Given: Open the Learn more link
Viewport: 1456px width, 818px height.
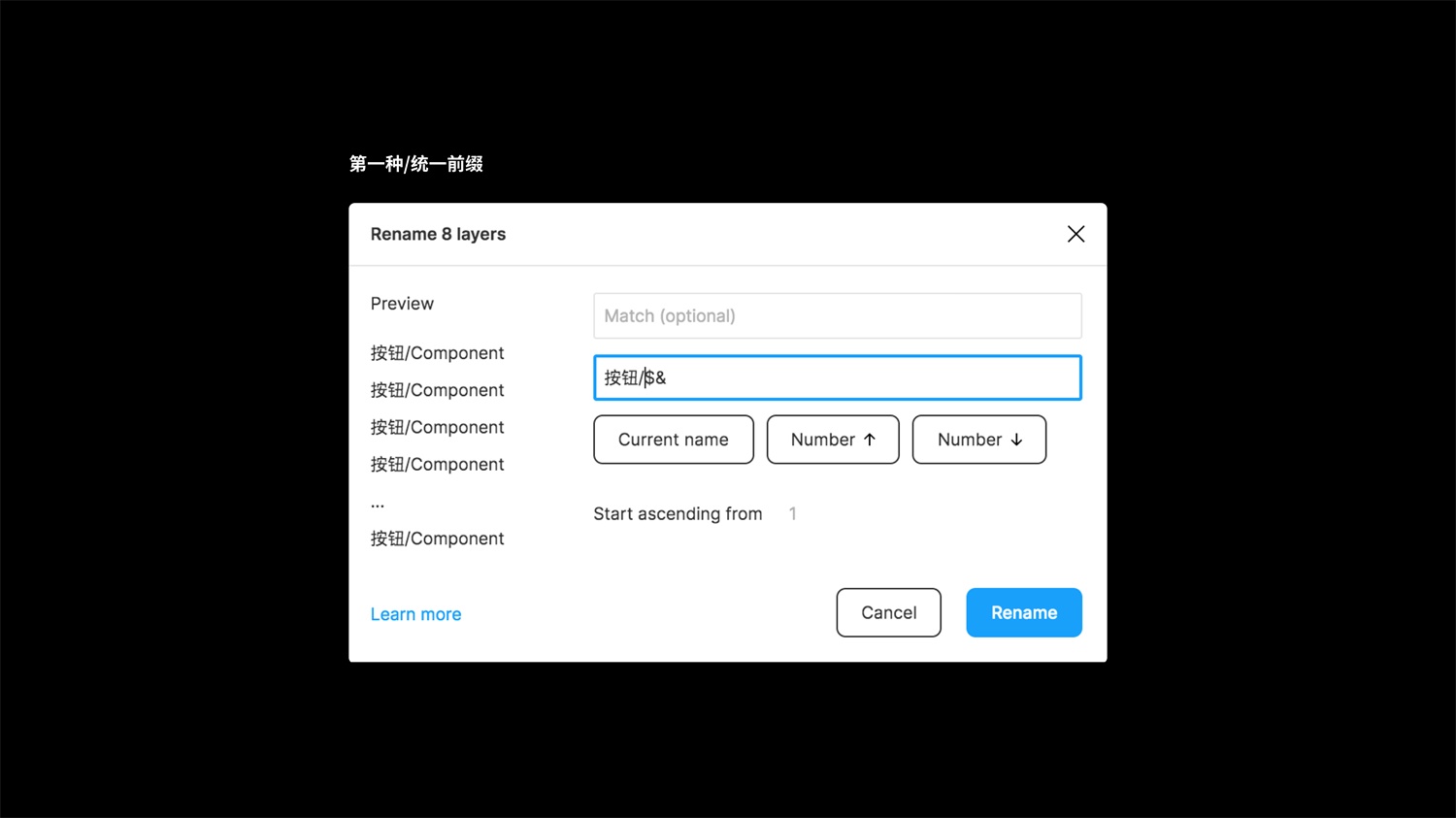Looking at the screenshot, I should tap(415, 613).
